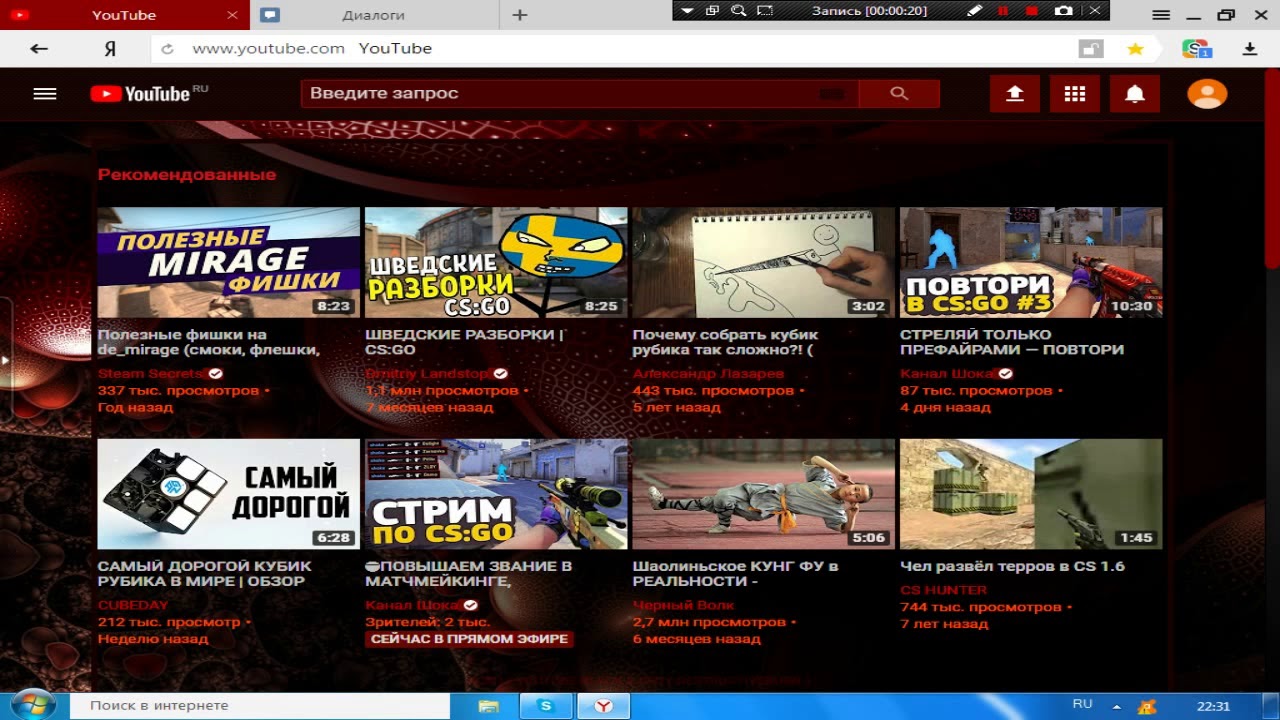
Task: Open the Windows Start button
Action: 33,705
